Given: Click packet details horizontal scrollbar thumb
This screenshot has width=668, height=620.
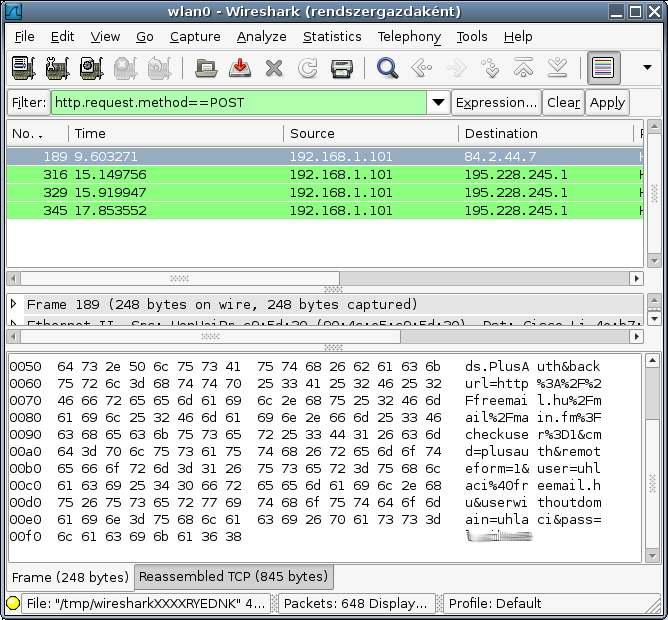Looking at the screenshot, I should point(210,337).
